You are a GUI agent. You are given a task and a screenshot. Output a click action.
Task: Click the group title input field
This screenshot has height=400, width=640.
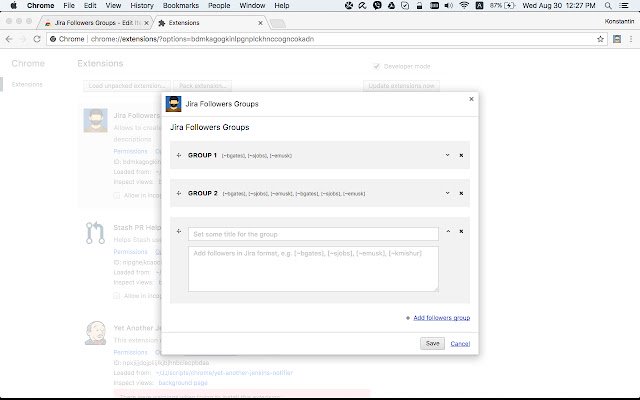click(313, 234)
